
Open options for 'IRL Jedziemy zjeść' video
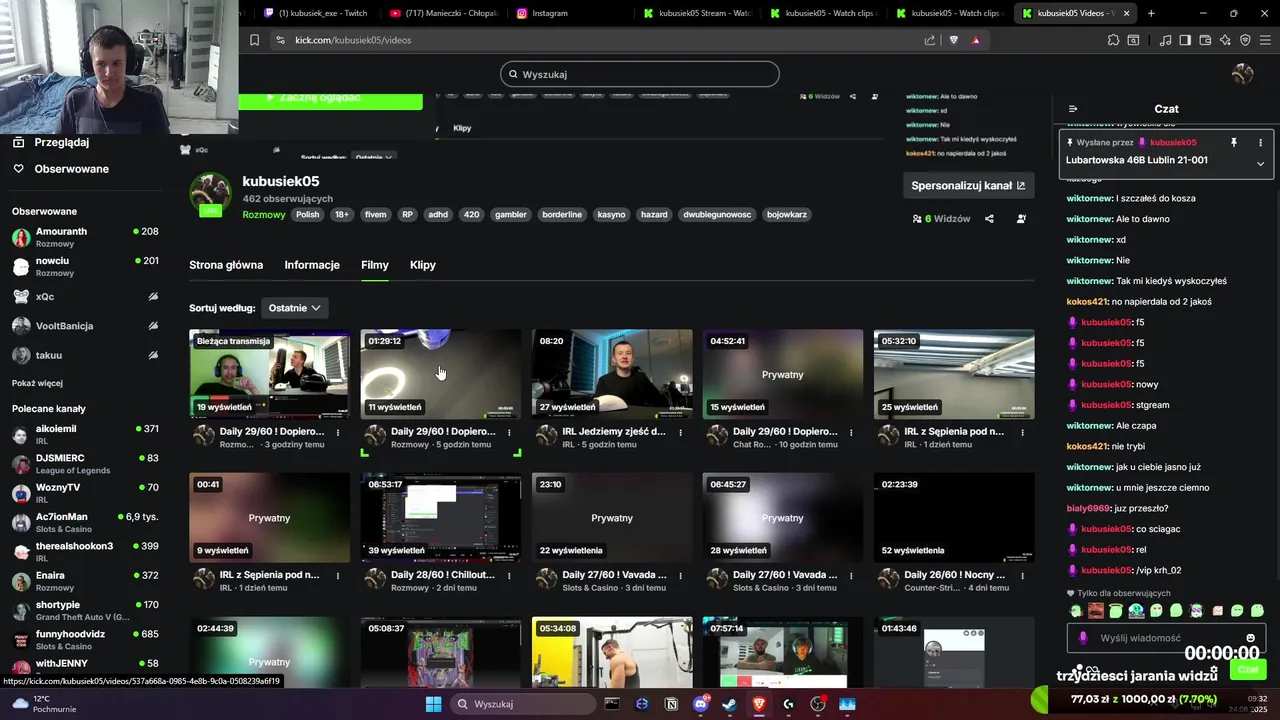click(680, 433)
